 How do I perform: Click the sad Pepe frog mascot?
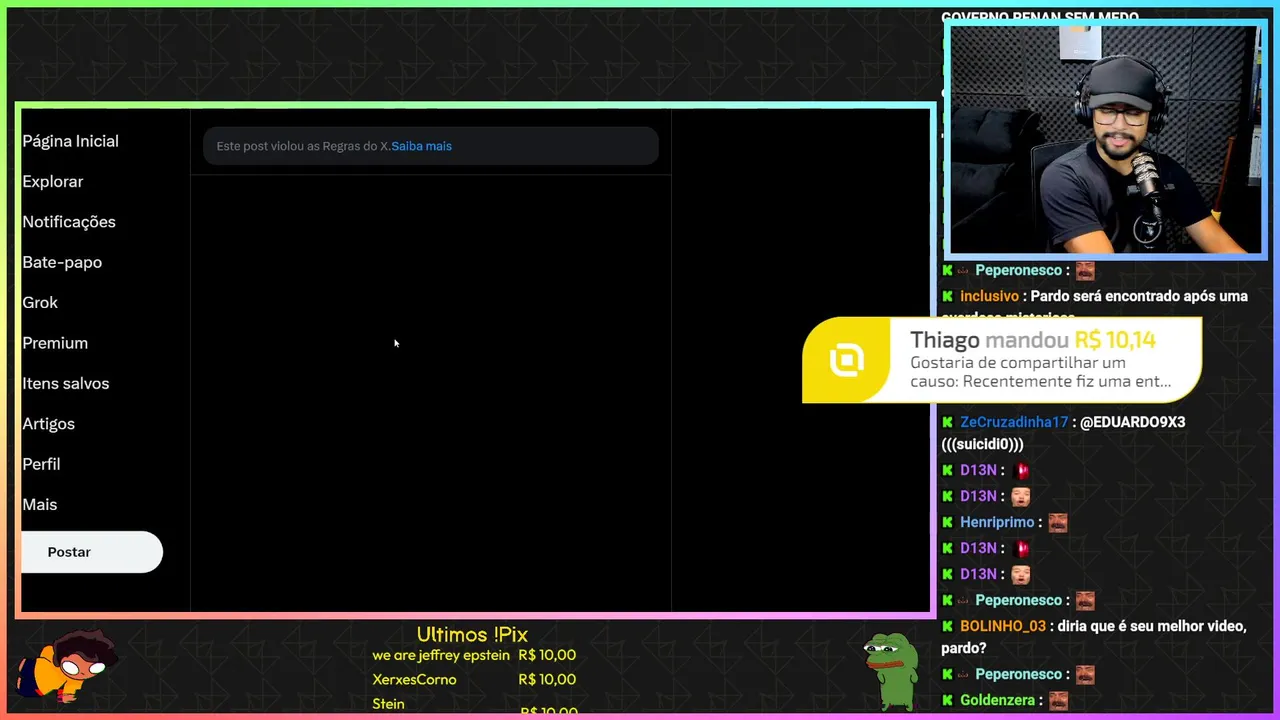(x=891, y=670)
